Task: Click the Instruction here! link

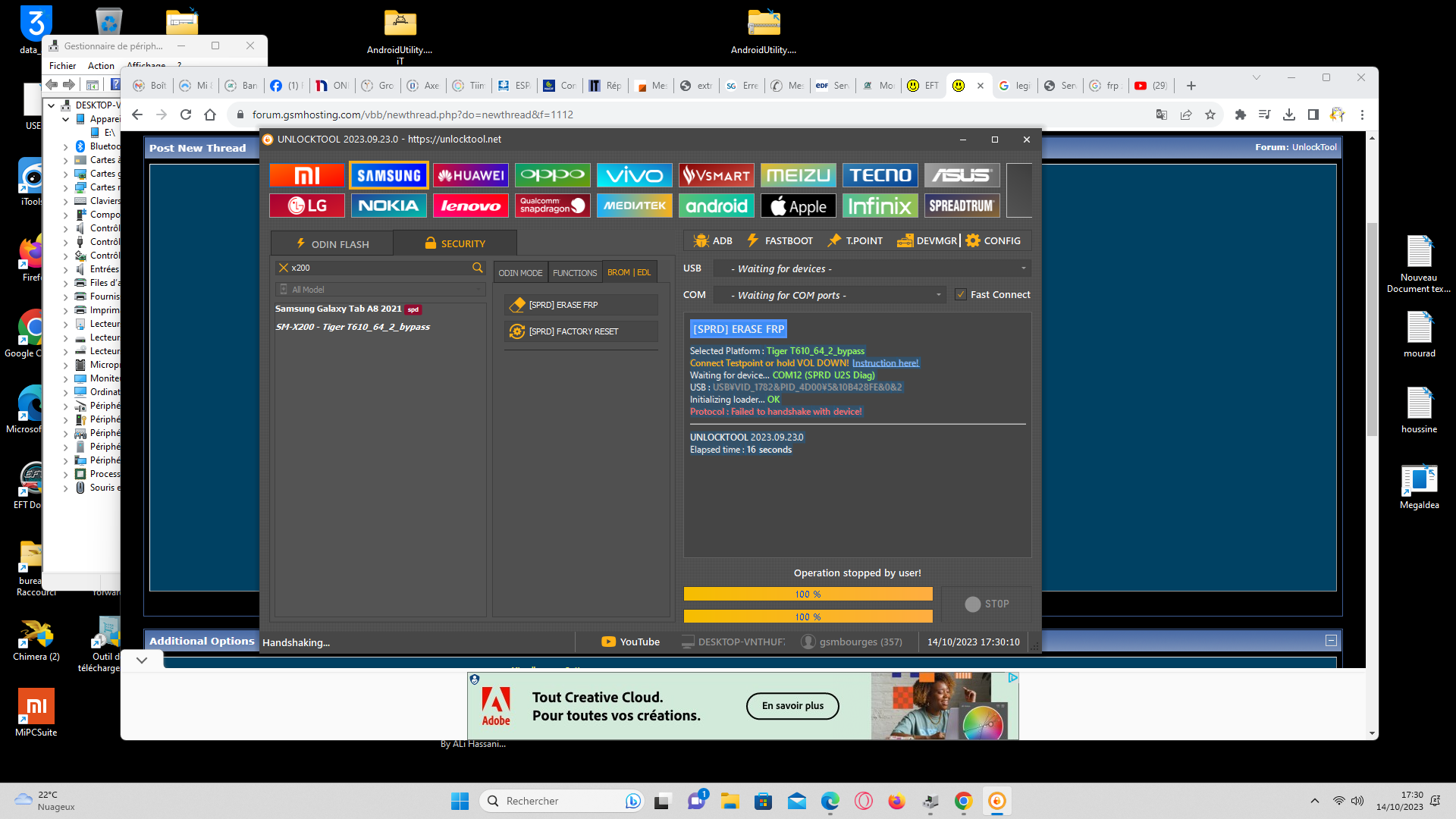Action: [885, 362]
